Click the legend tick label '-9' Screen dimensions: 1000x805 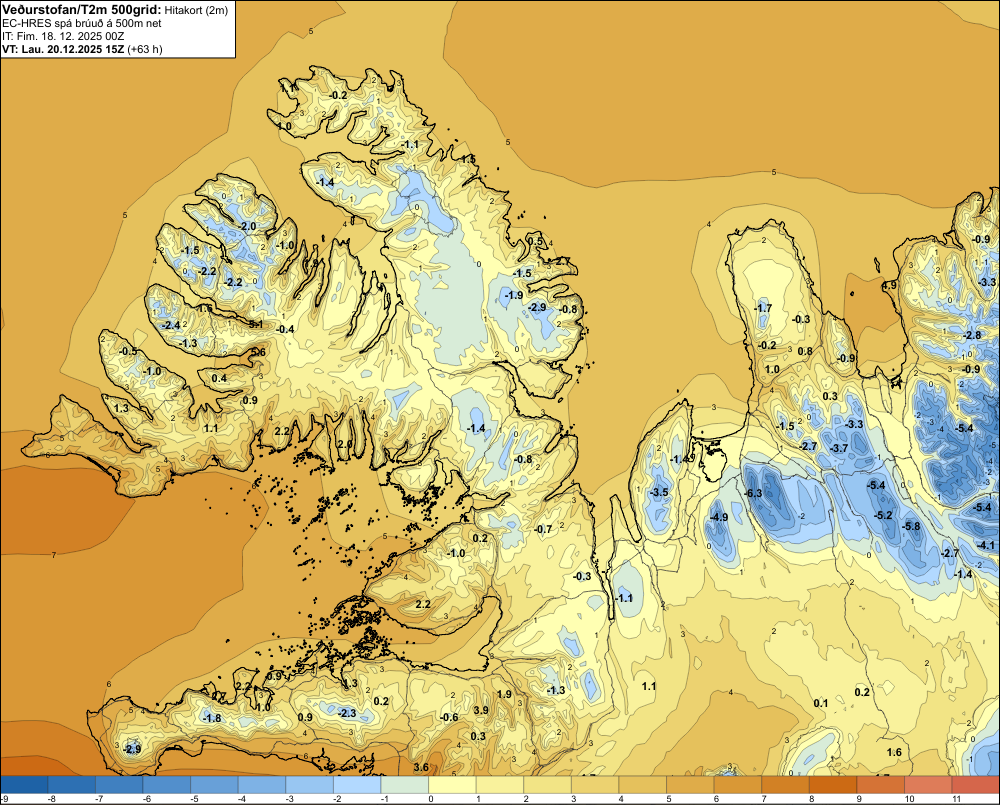pos(4,799)
